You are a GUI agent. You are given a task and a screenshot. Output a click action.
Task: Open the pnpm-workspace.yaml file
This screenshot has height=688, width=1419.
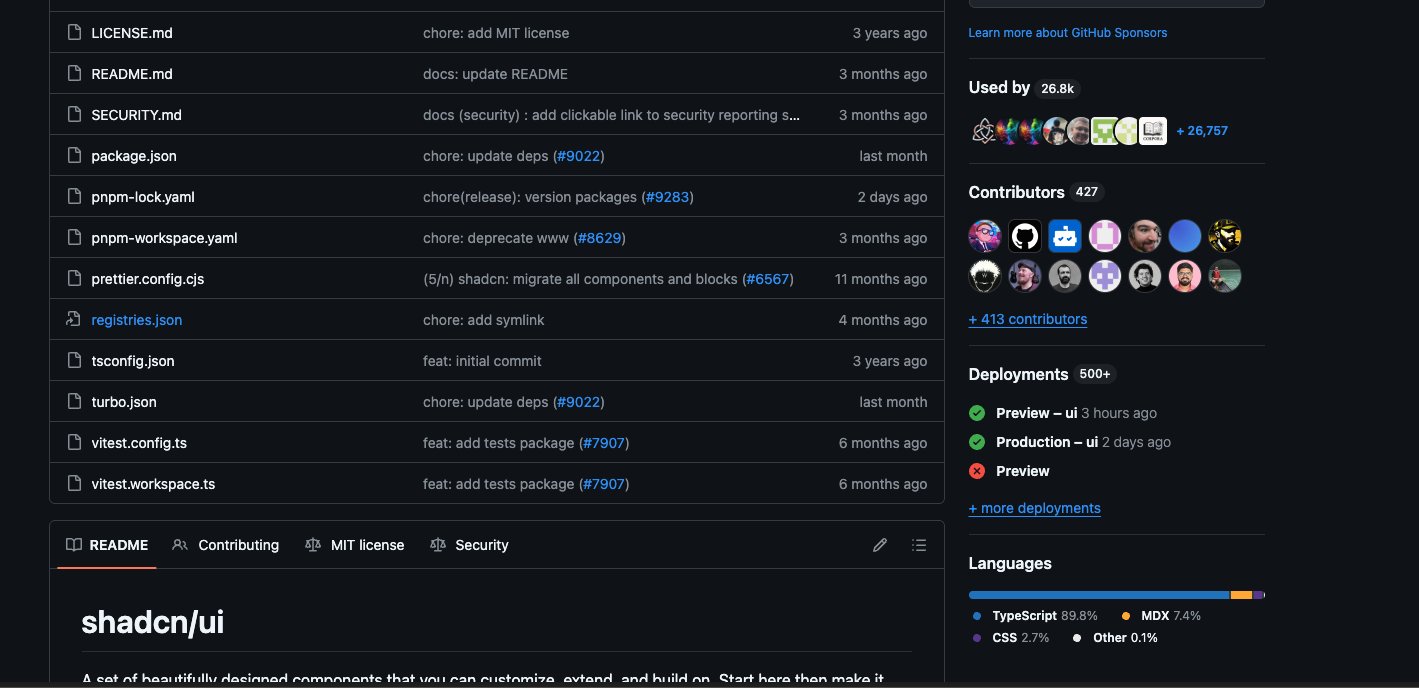click(164, 238)
